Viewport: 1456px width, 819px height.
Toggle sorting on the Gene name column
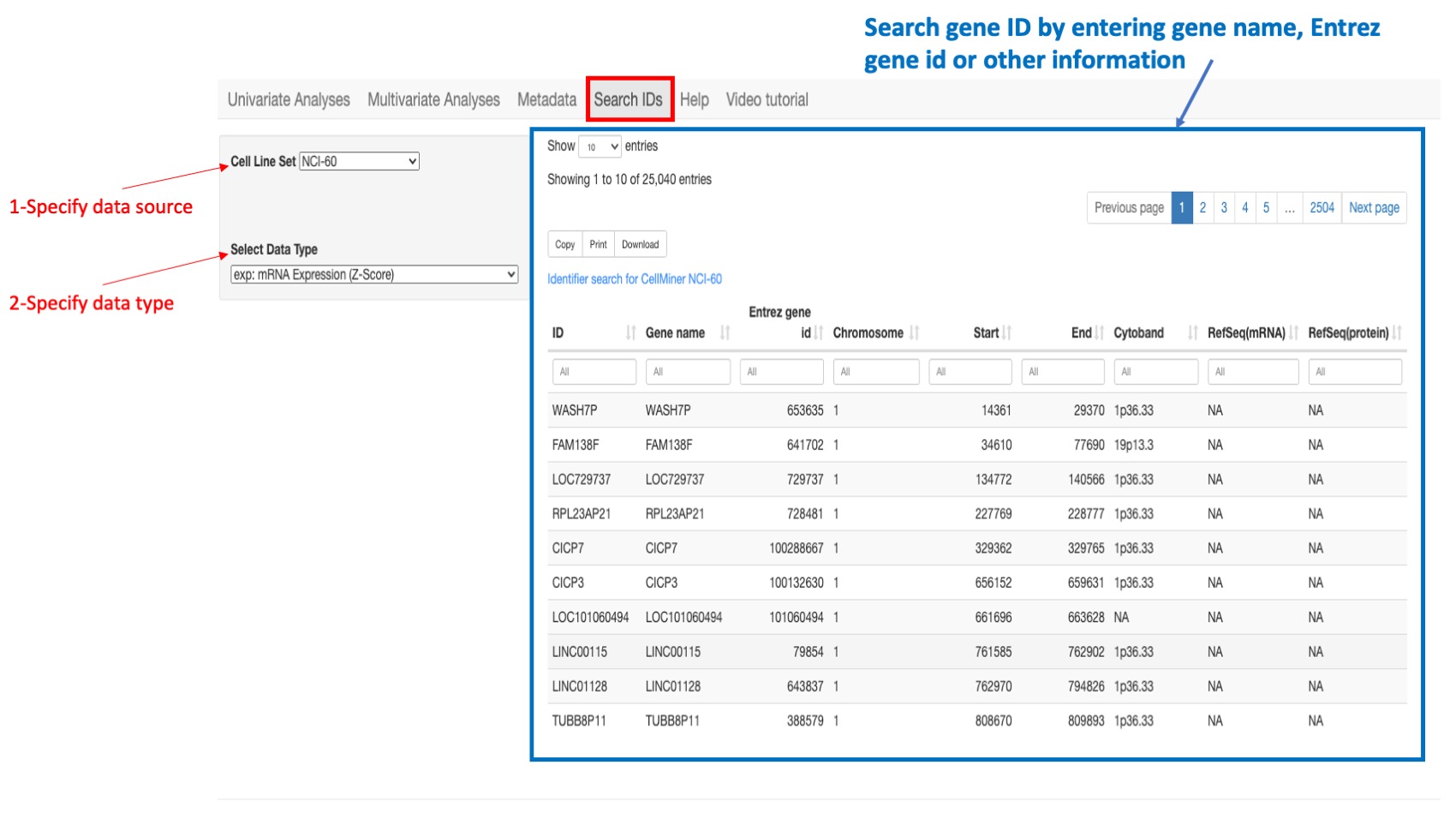725,333
